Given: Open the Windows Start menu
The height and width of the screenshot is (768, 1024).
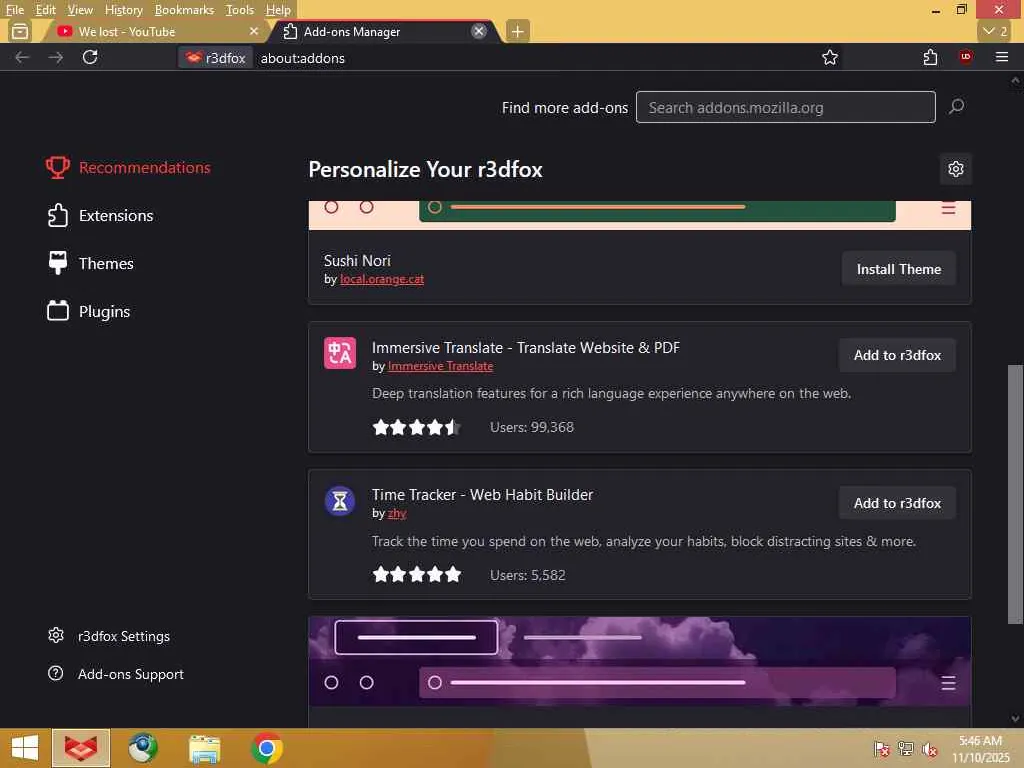Looking at the screenshot, I should (x=25, y=748).
